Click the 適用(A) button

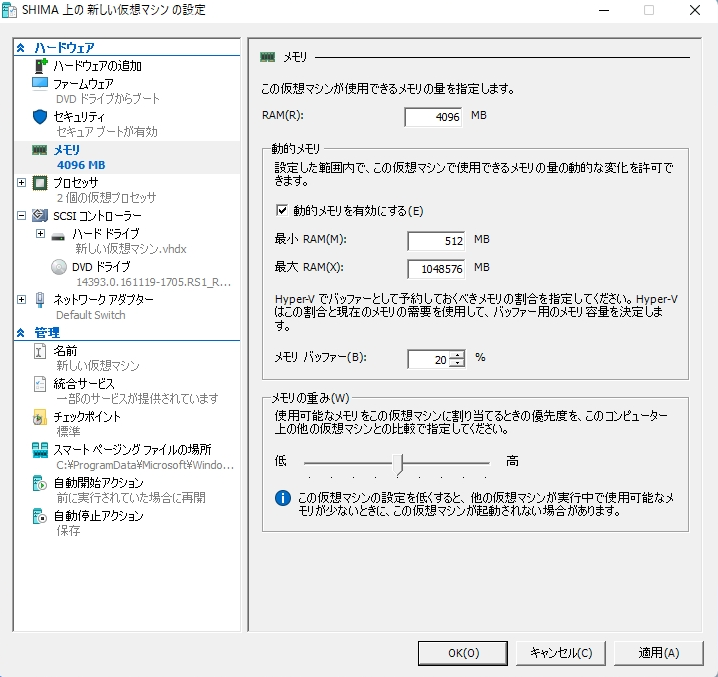tap(658, 653)
